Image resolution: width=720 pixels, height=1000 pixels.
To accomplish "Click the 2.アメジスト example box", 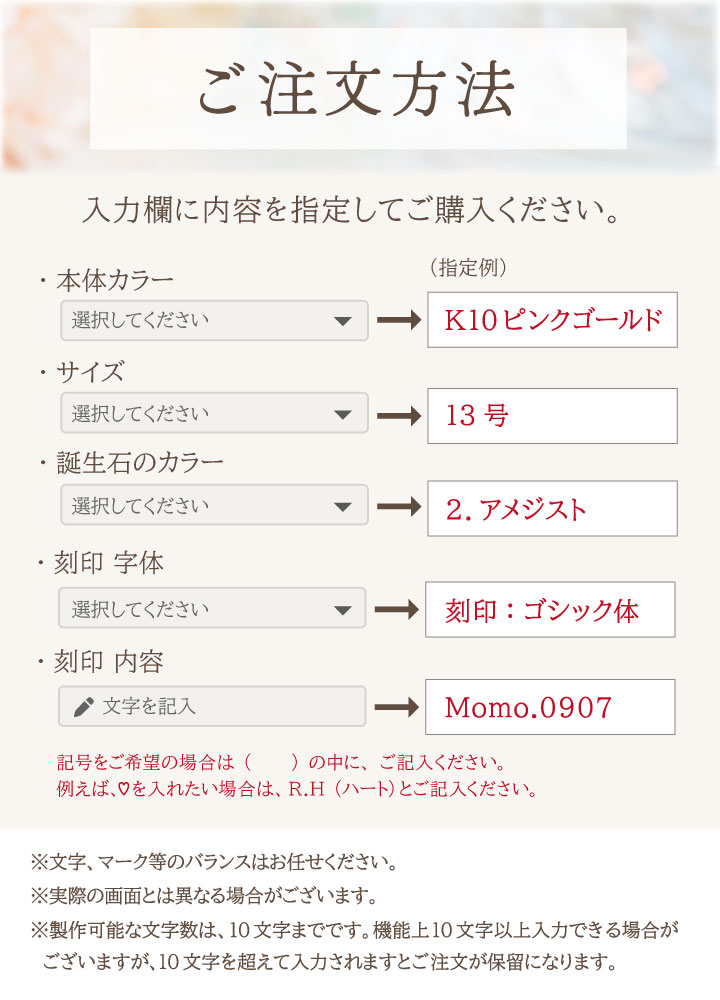I will 552,508.
